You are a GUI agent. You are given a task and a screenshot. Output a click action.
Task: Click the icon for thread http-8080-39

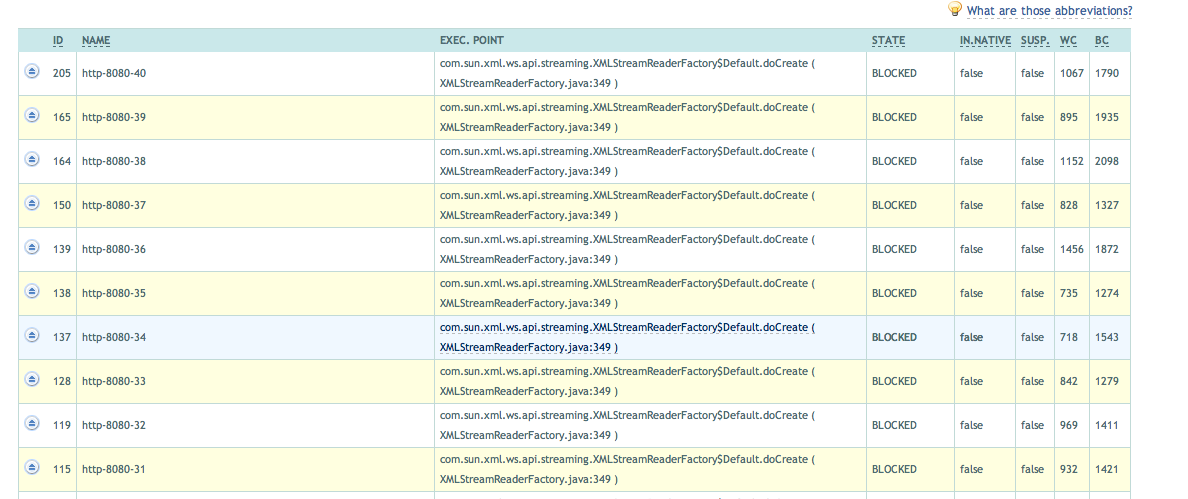click(x=32, y=115)
